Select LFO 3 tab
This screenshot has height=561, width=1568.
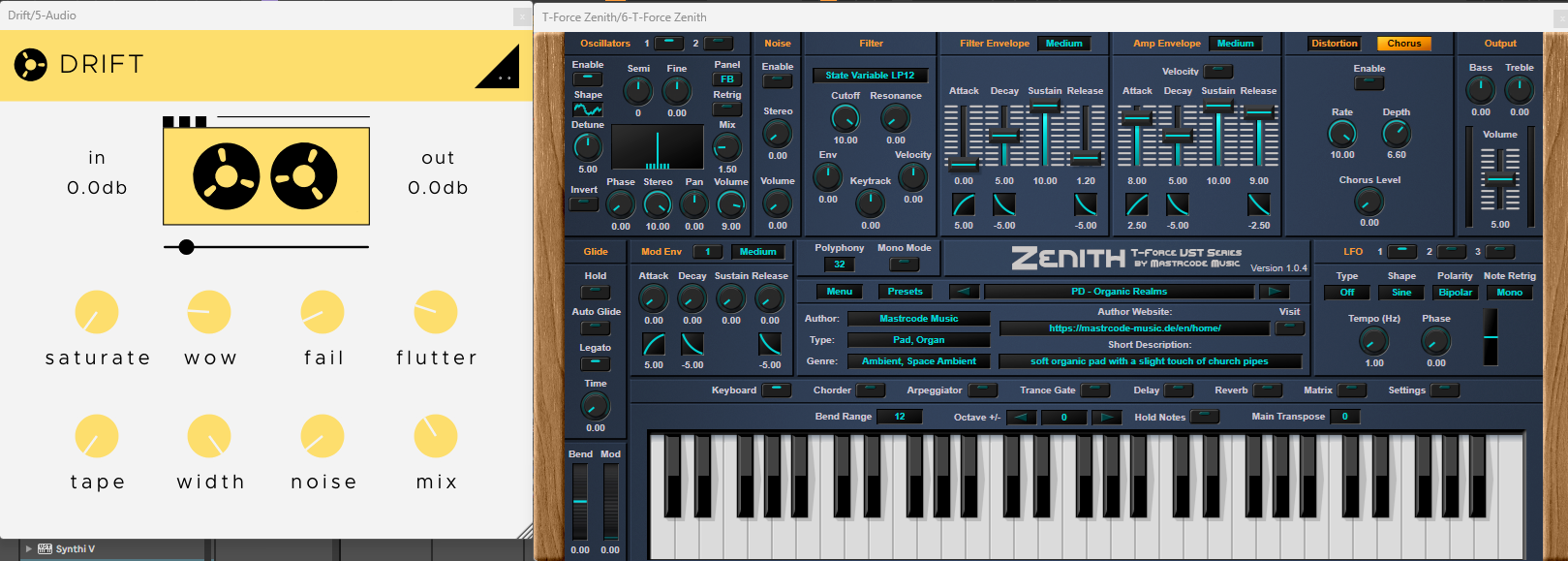[1499, 252]
